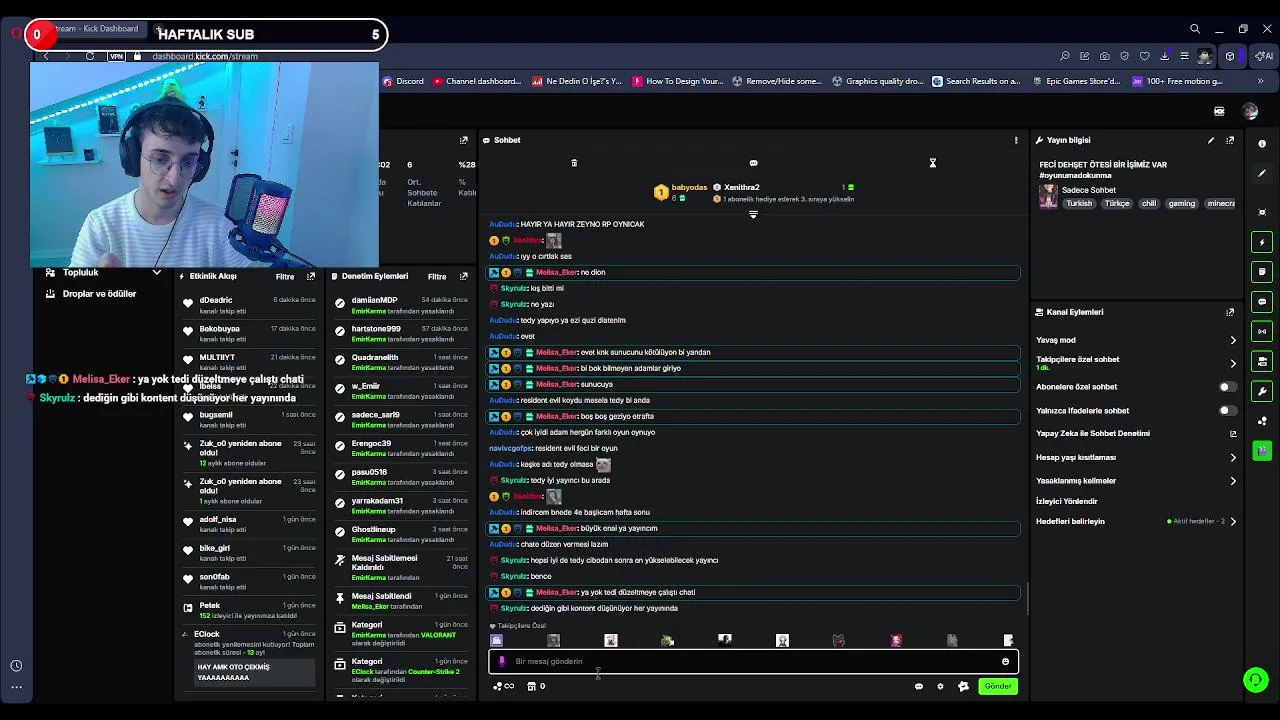
Task: Click the Sadece Sohbet category thumbnail
Action: [1048, 195]
